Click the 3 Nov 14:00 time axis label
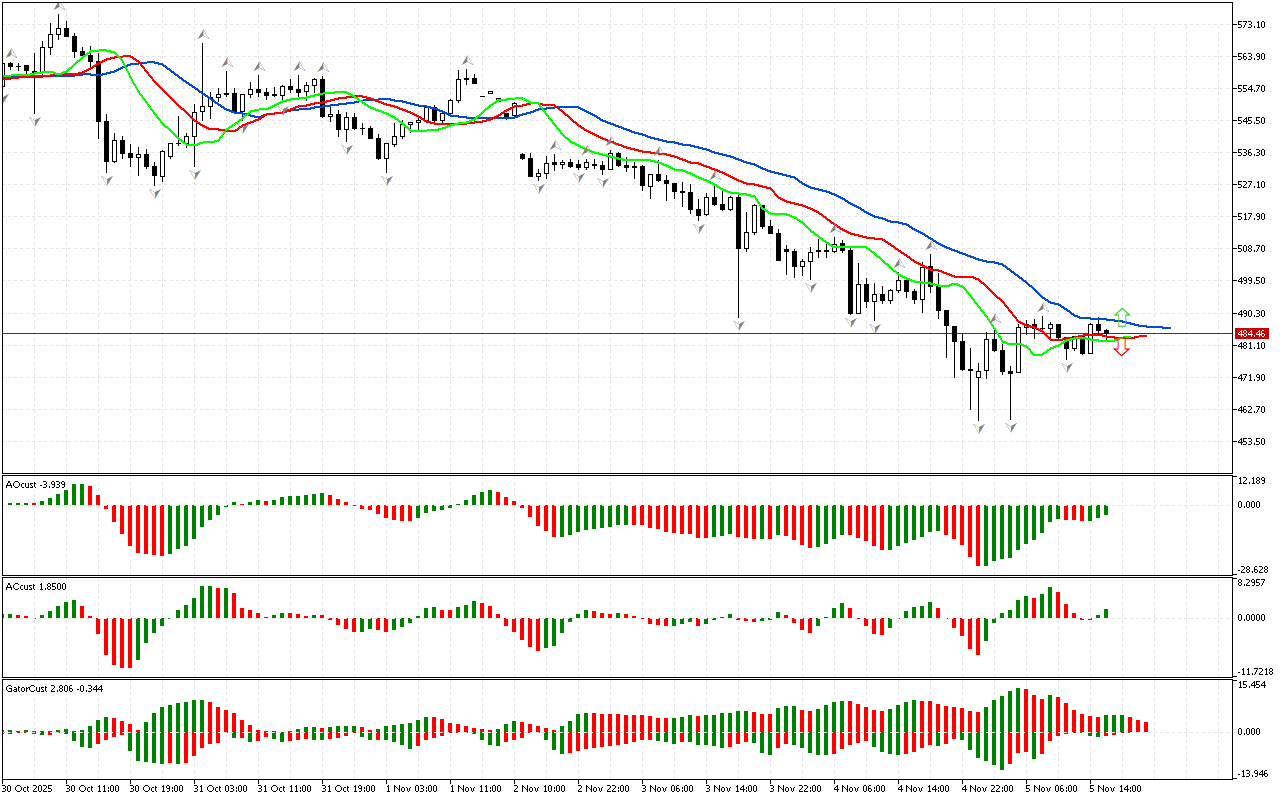Image resolution: width=1280 pixels, height=800 pixels. coord(731,788)
